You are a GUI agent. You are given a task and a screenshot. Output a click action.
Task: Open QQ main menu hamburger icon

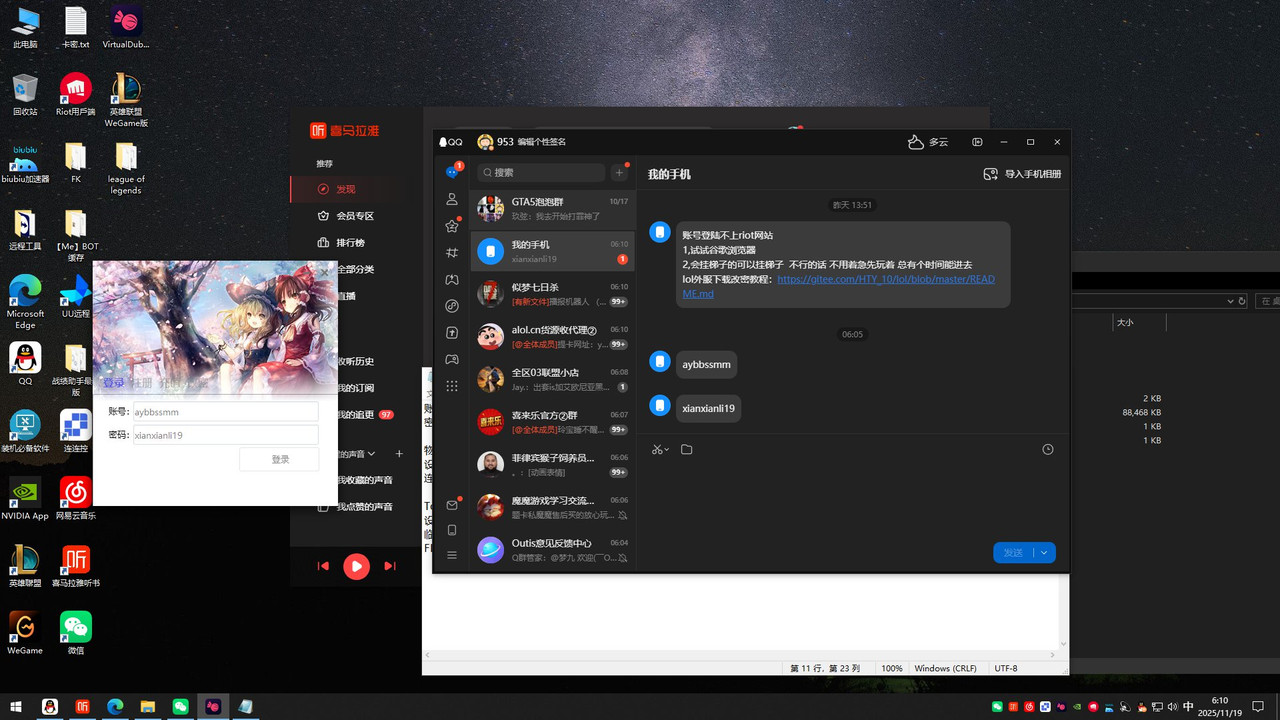(452, 555)
